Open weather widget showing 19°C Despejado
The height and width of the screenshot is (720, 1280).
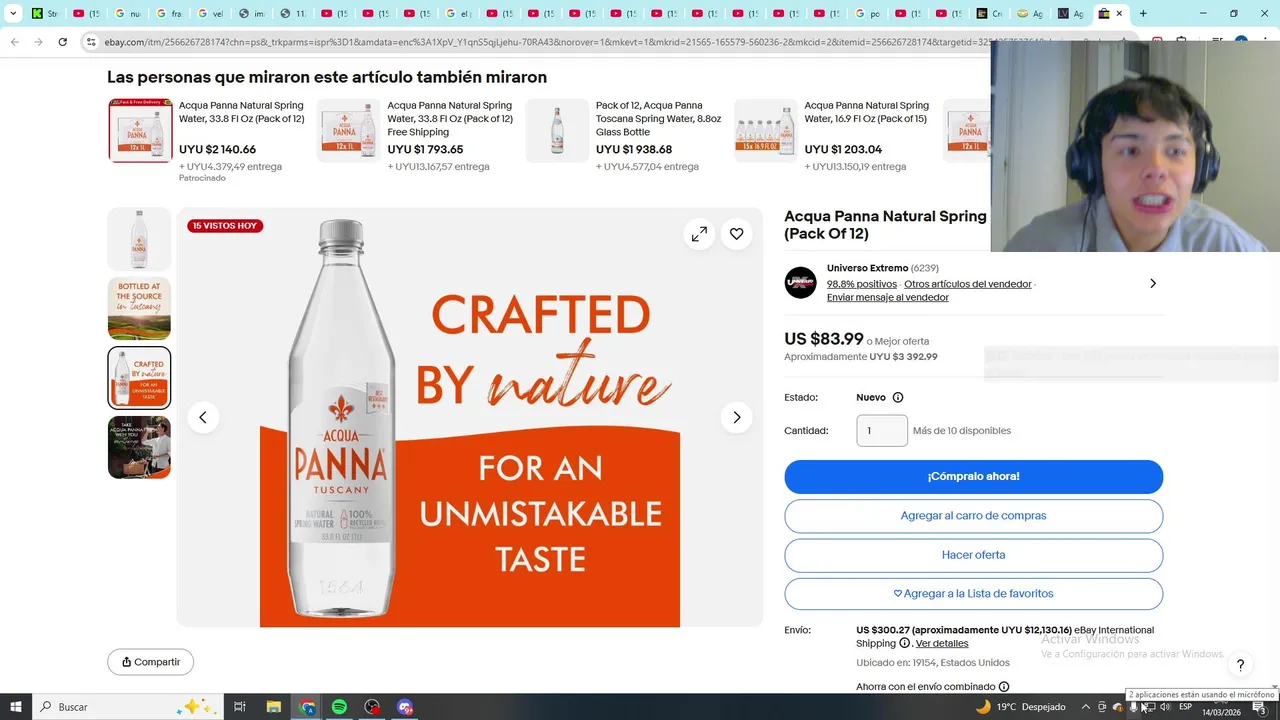1020,707
